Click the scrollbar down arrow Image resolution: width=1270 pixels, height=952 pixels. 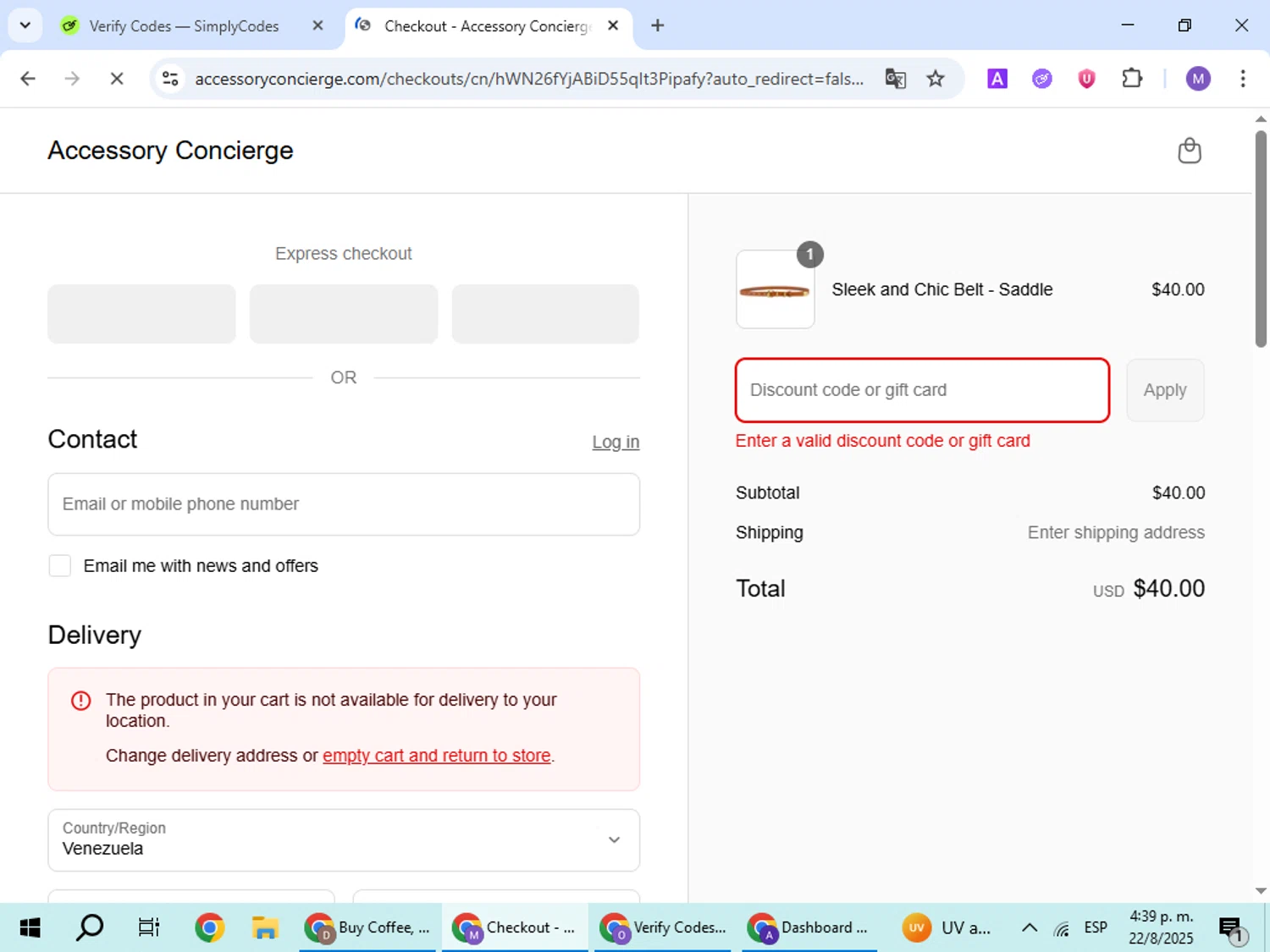[1261, 890]
